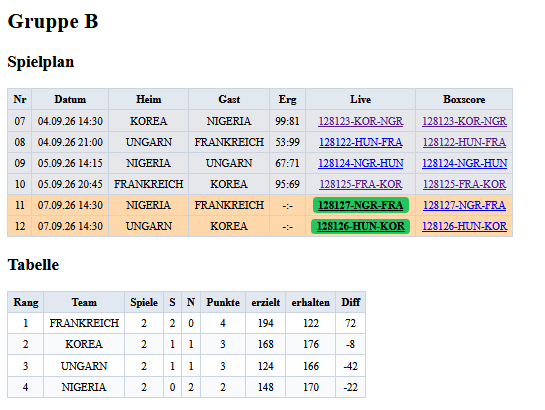545x410 pixels.
Task: Open boxscore link 128124-NGR-HUN
Action: tap(464, 163)
